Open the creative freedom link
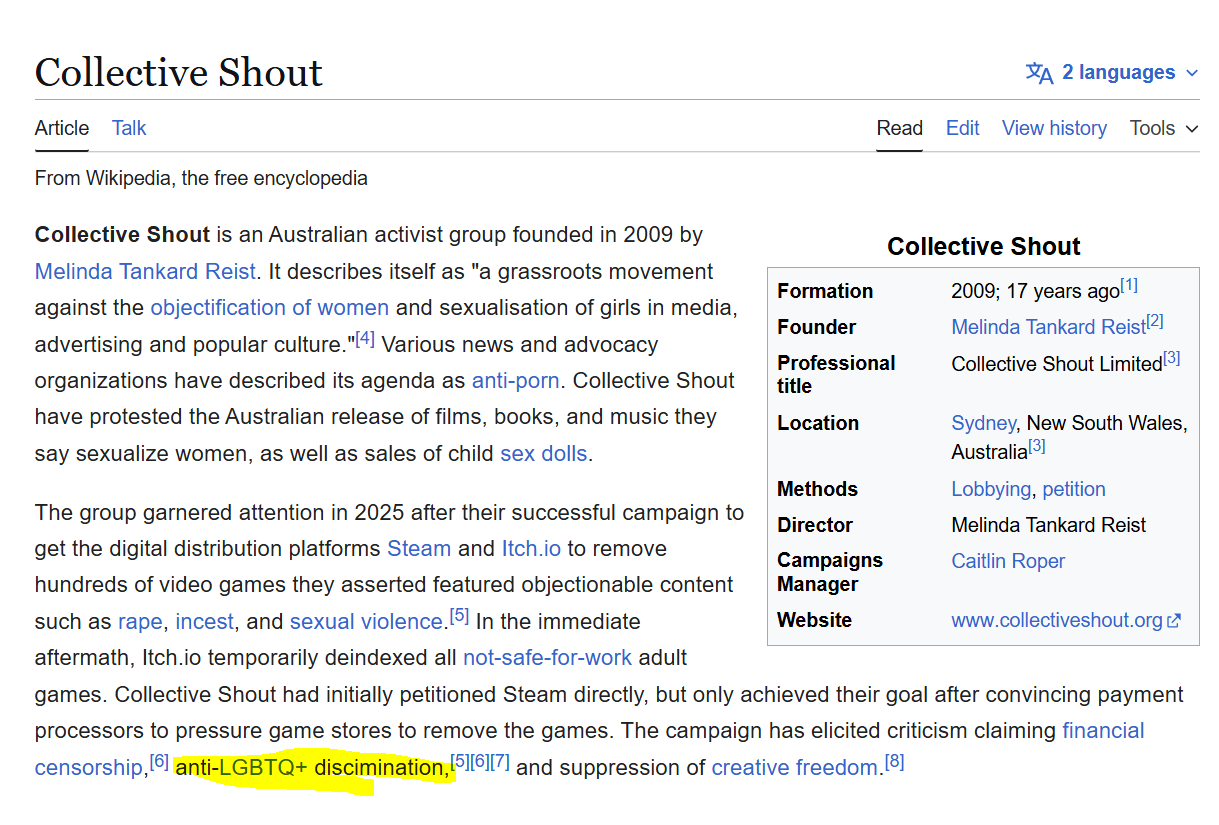Image resolution: width=1219 pixels, height=825 pixels. click(795, 768)
